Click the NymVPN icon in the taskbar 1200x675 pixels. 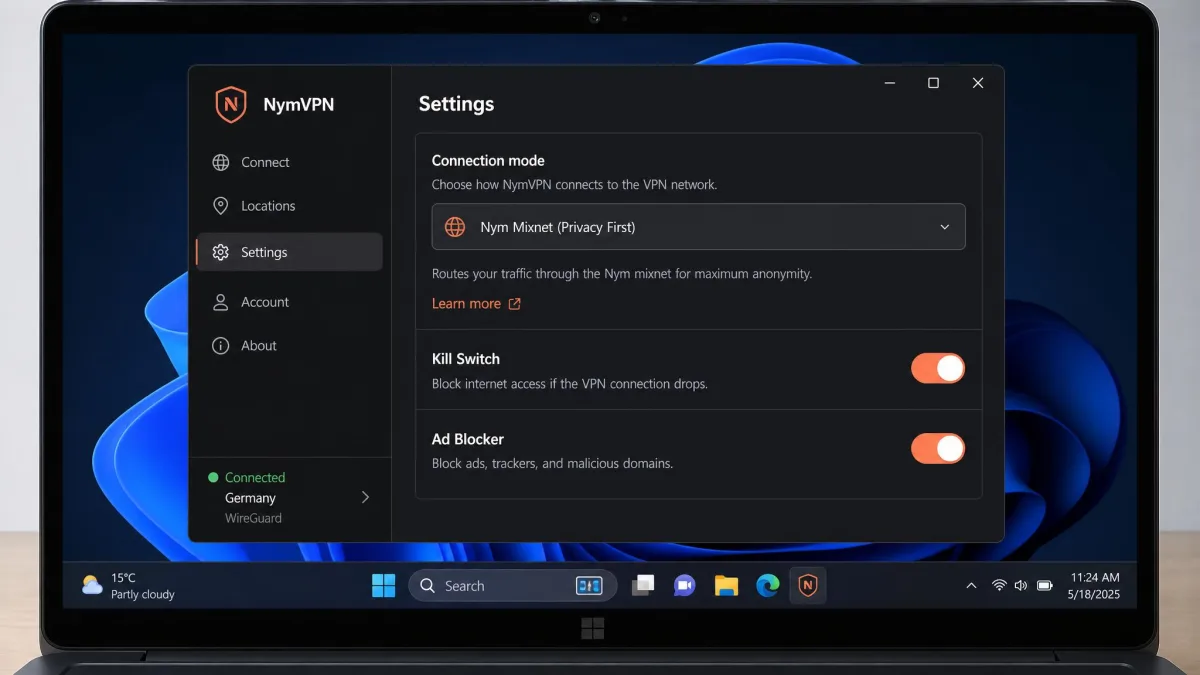coord(808,586)
